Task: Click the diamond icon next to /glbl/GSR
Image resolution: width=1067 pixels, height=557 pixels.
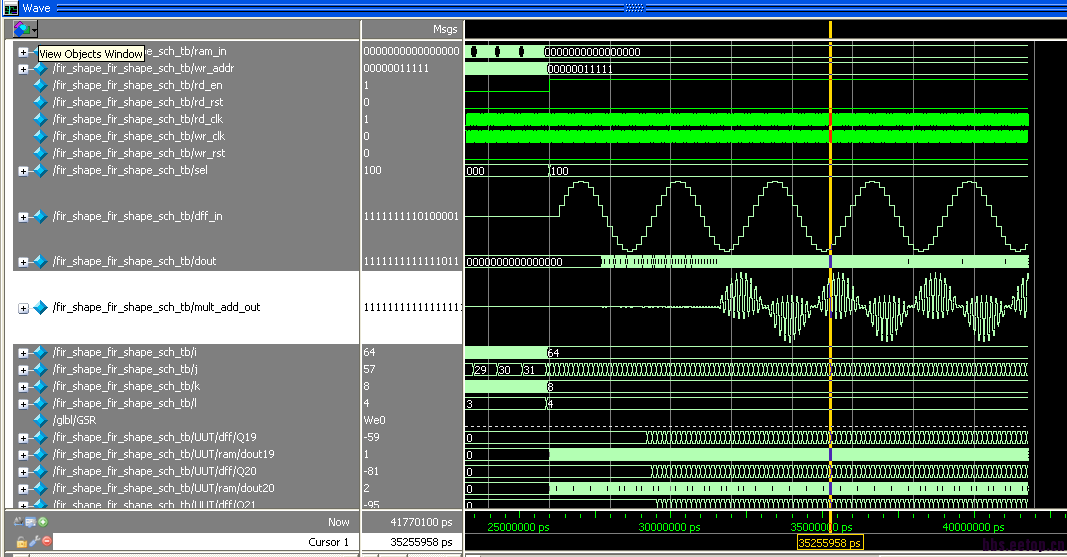Action: tap(40, 420)
